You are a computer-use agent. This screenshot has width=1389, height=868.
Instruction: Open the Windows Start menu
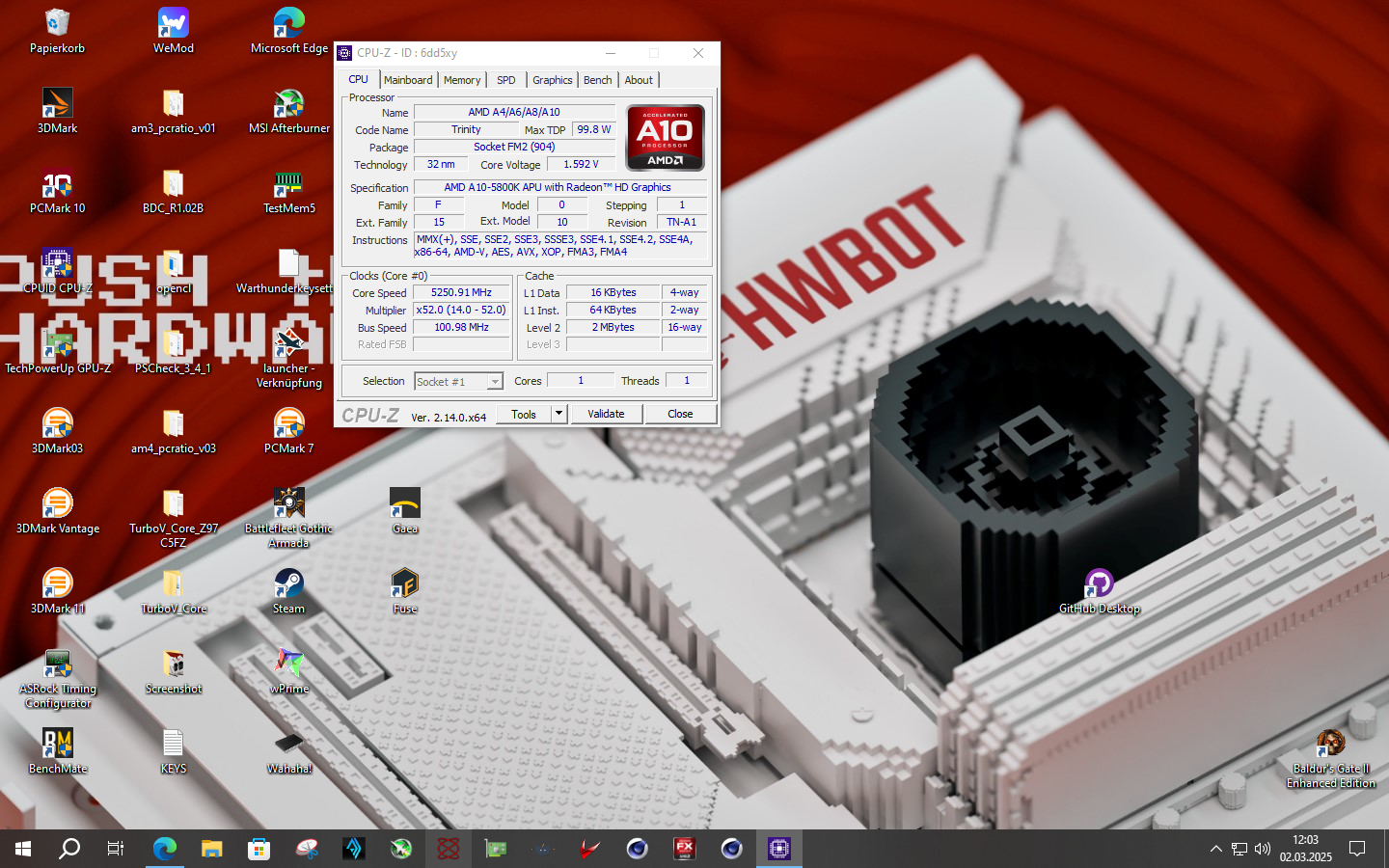pyautogui.click(x=23, y=849)
